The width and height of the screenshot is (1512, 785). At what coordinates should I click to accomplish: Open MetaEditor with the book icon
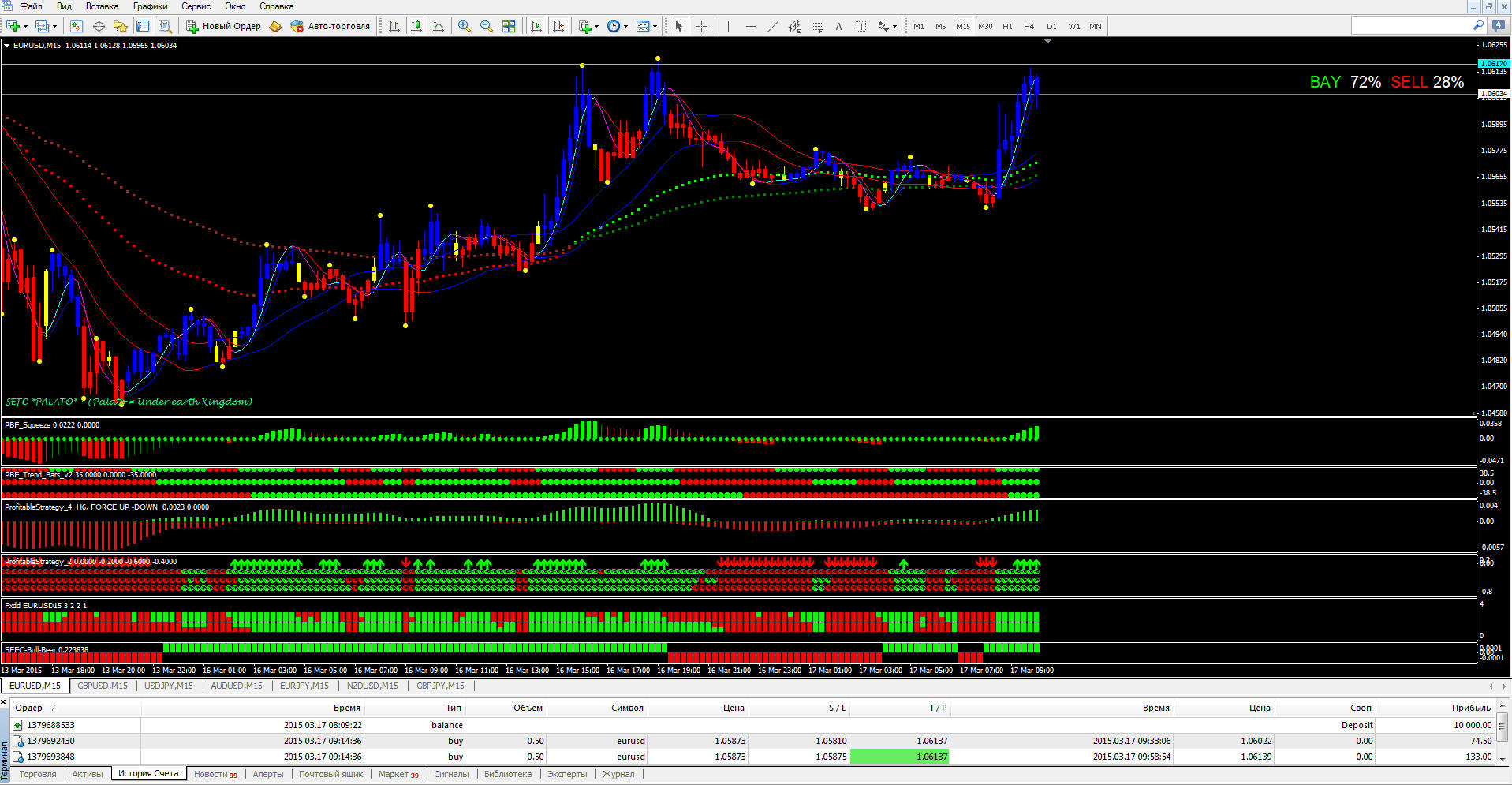point(275,26)
